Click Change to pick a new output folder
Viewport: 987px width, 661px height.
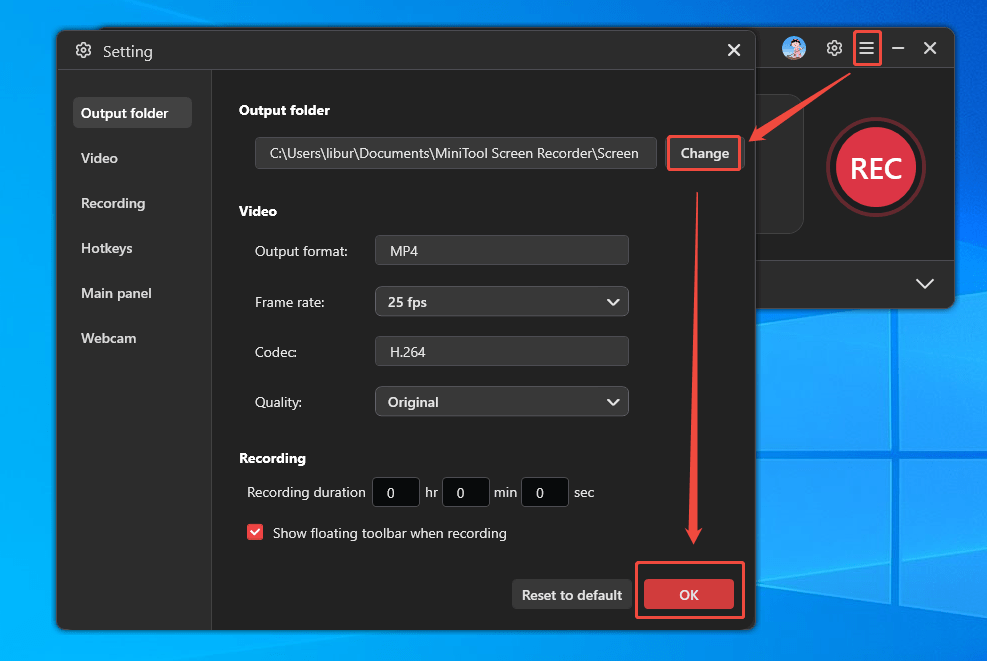pyautogui.click(x=703, y=153)
